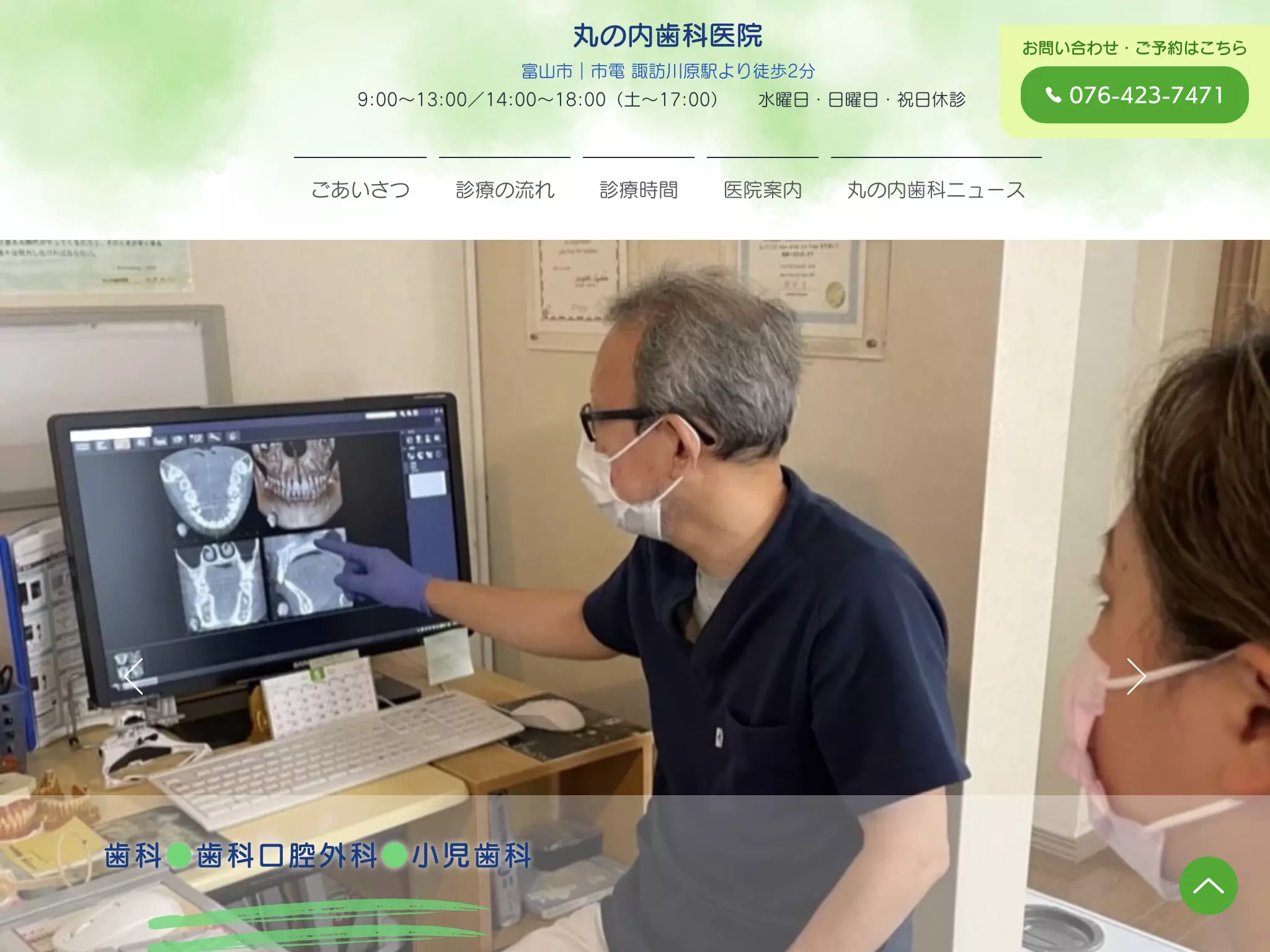1270x952 pixels.
Task: Open the ごあいさつ menu item
Action: [x=360, y=190]
